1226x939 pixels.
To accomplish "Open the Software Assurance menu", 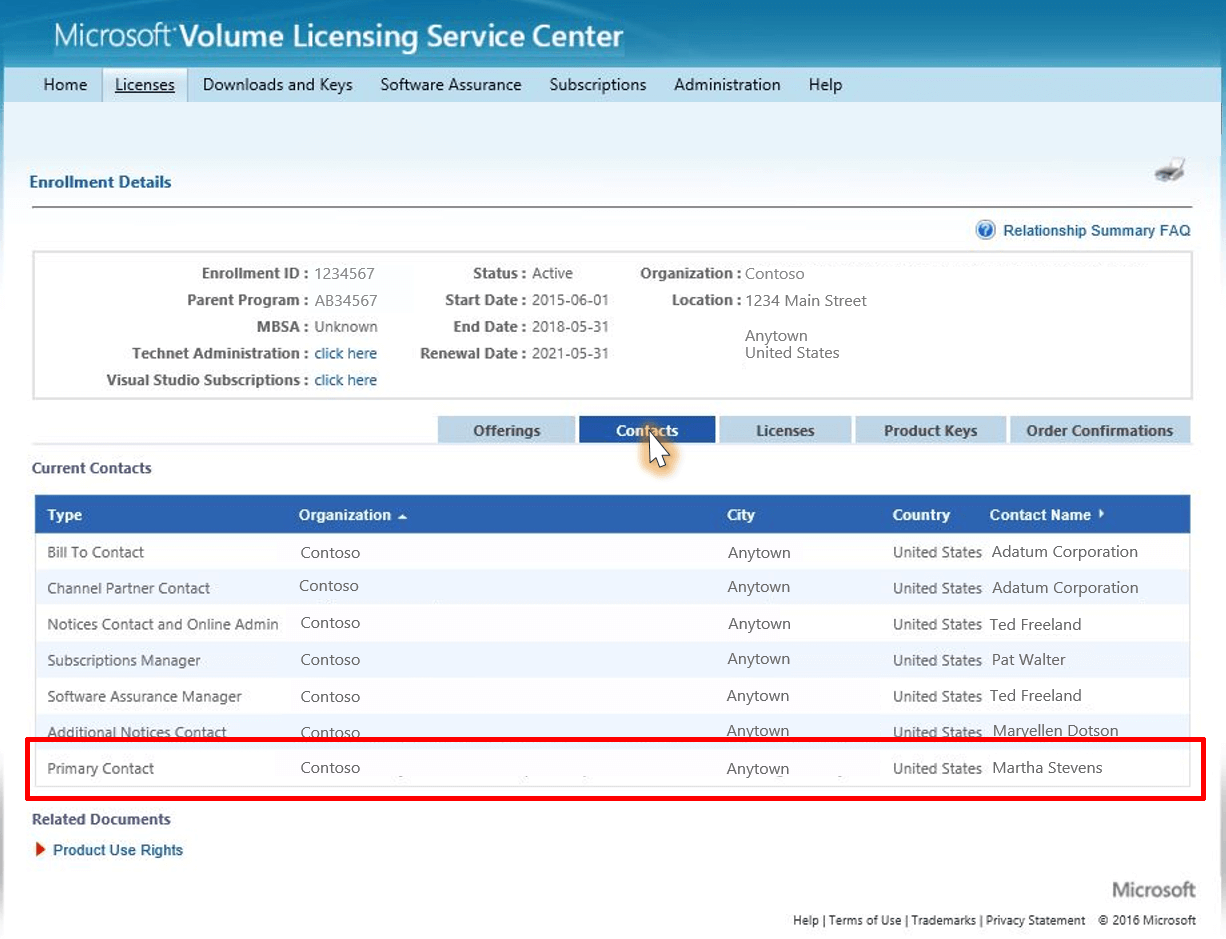I will [451, 85].
